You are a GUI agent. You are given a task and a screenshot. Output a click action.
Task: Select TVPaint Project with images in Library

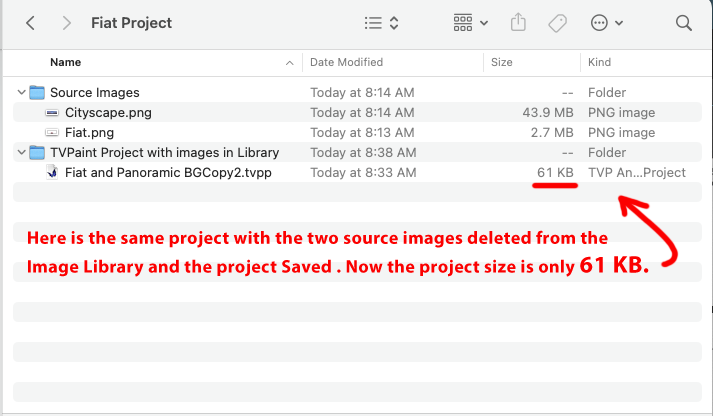click(x=165, y=152)
